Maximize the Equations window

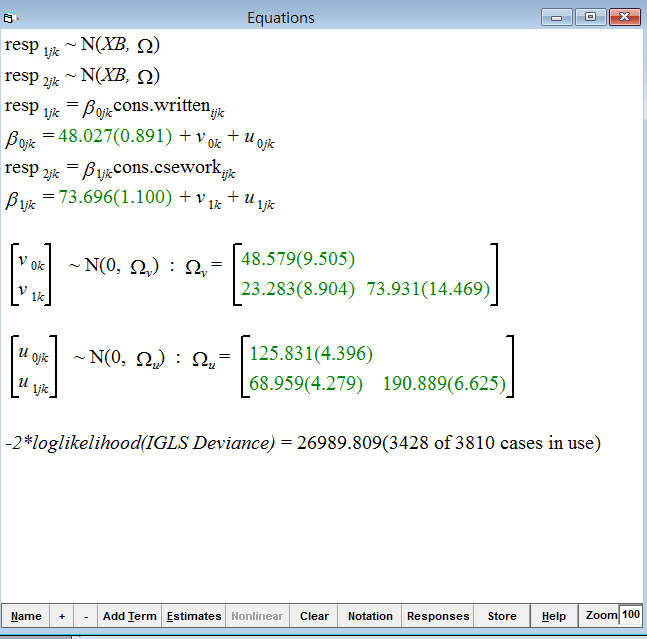pyautogui.click(x=591, y=17)
